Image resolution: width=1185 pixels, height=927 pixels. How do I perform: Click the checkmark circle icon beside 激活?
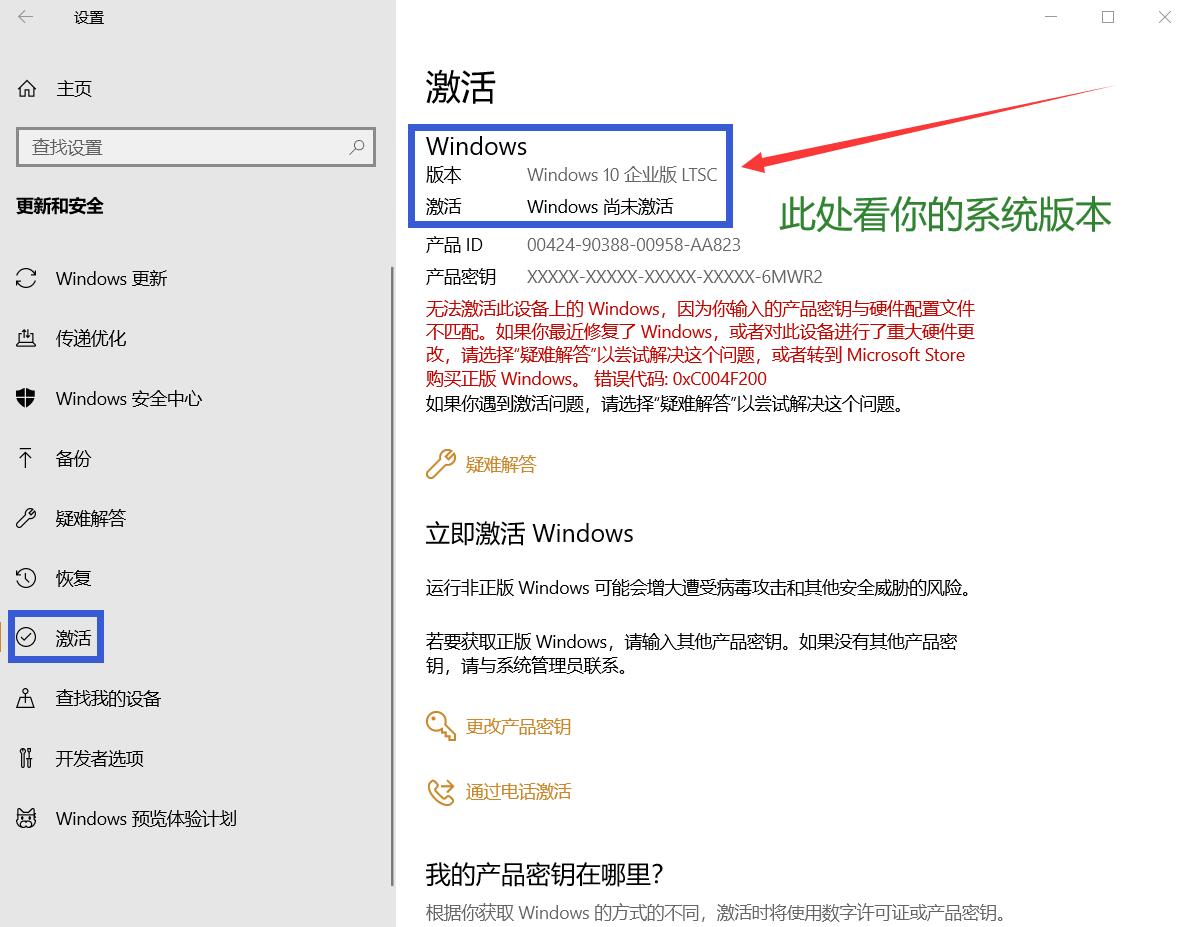[26, 638]
